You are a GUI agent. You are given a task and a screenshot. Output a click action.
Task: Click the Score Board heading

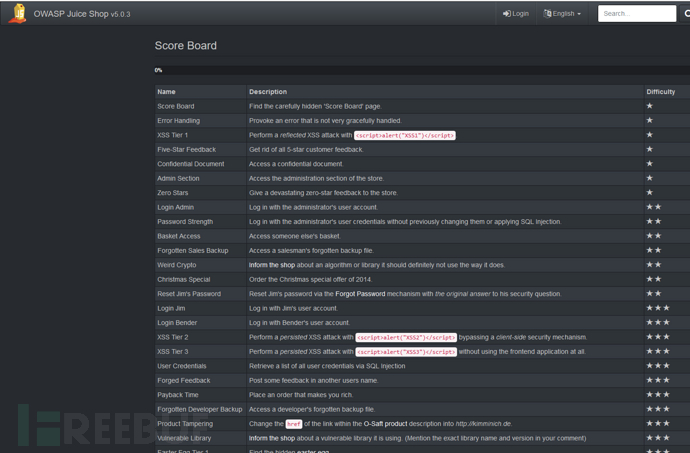point(186,45)
